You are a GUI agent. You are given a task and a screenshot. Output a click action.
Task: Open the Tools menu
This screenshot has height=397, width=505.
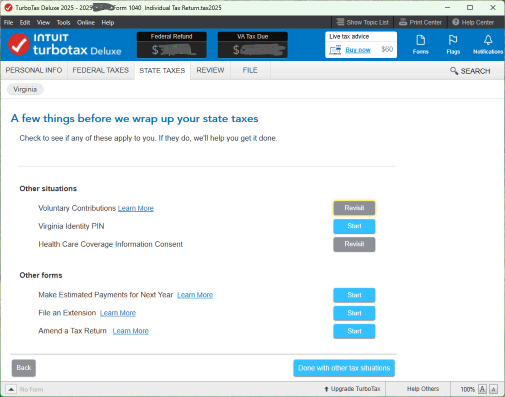pos(63,22)
